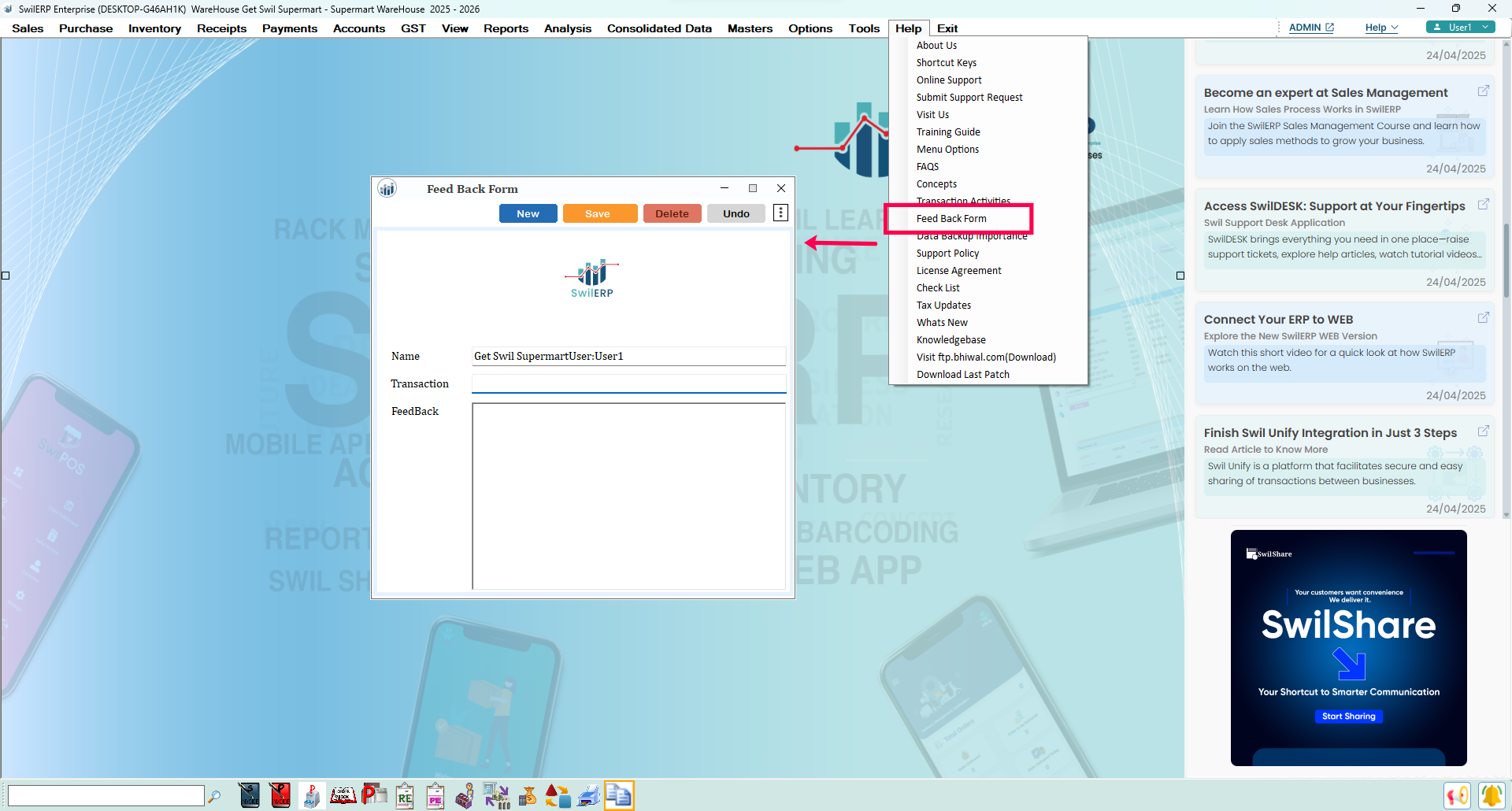Click the notification bell icon at bottom right
The height and width of the screenshot is (811, 1512).
pyautogui.click(x=1492, y=795)
